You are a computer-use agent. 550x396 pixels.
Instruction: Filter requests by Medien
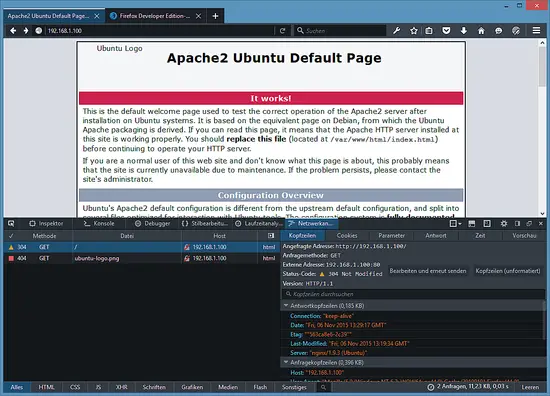tap(228, 387)
